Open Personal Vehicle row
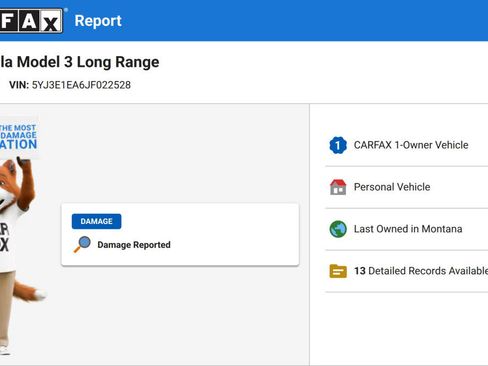This screenshot has width=488, height=366. 407,187
